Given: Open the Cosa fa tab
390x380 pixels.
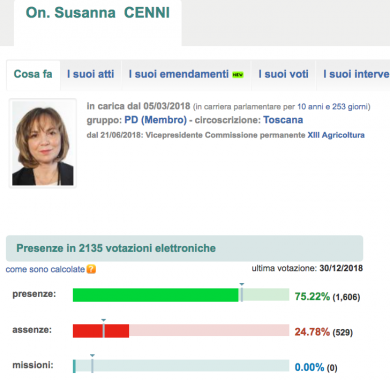Looking at the screenshot, I should pos(33,74).
